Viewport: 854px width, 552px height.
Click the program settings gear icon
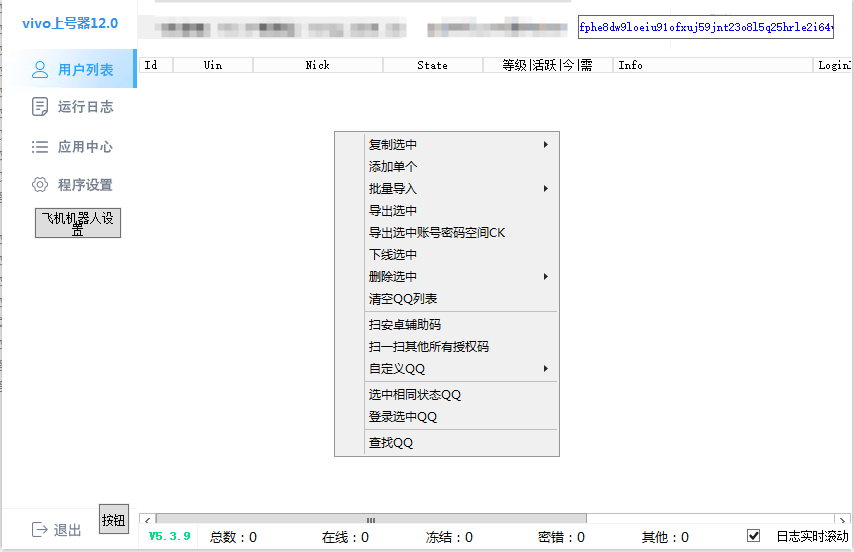click(x=40, y=185)
